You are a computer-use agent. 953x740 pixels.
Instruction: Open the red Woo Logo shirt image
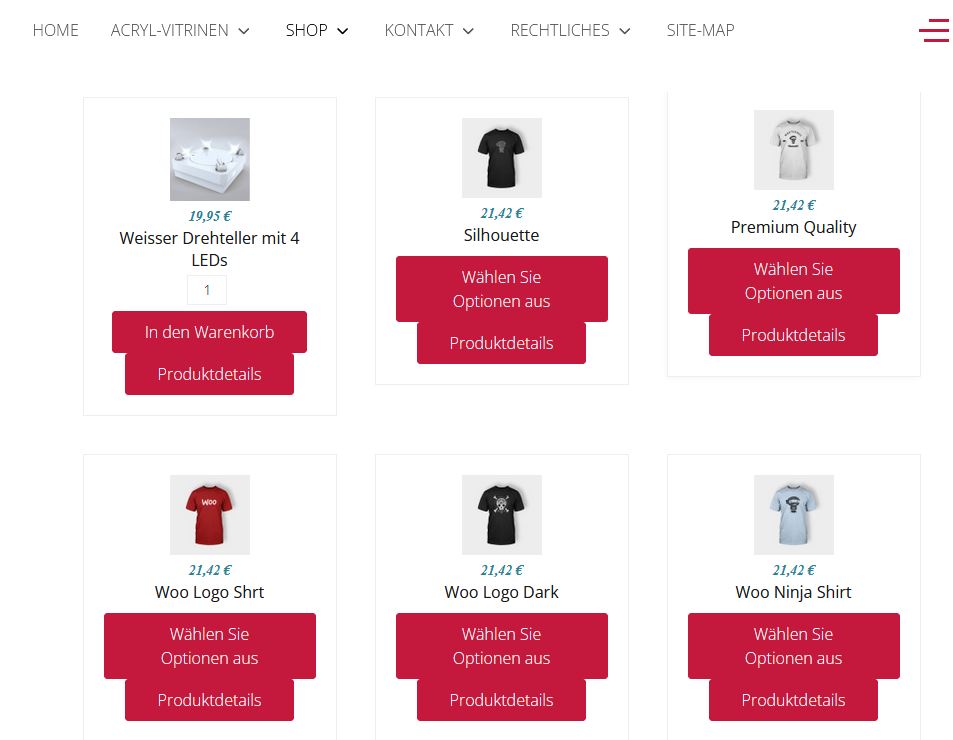(210, 515)
